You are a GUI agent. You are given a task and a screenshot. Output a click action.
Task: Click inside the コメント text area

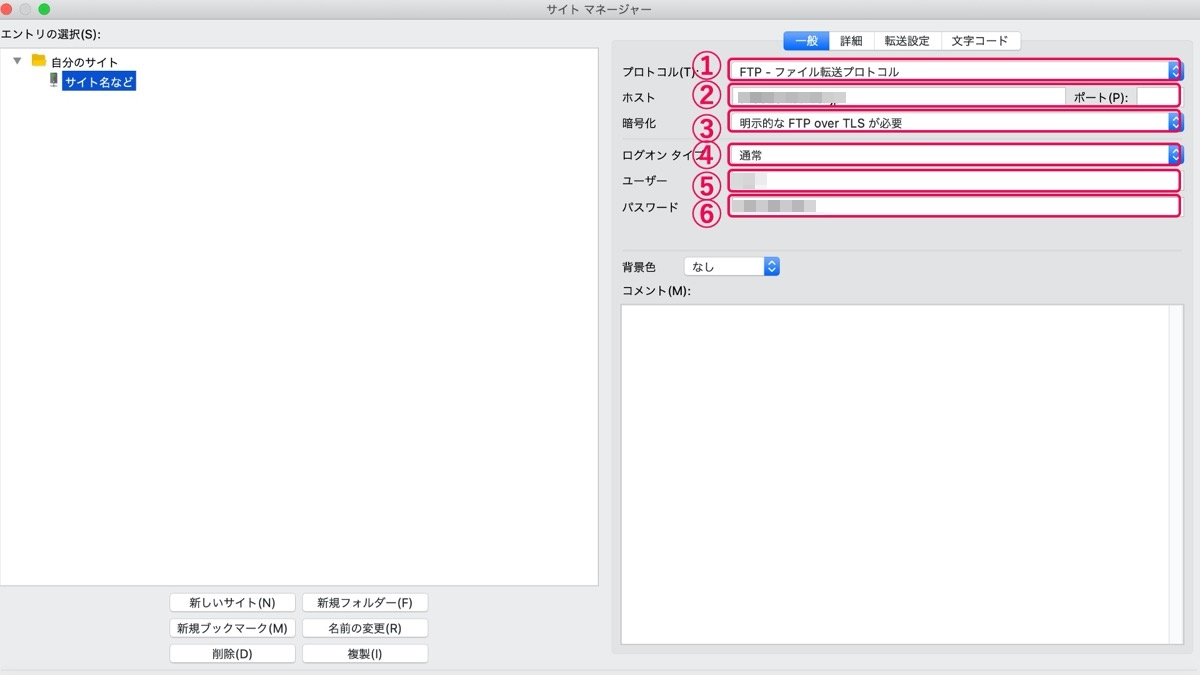coord(902,474)
